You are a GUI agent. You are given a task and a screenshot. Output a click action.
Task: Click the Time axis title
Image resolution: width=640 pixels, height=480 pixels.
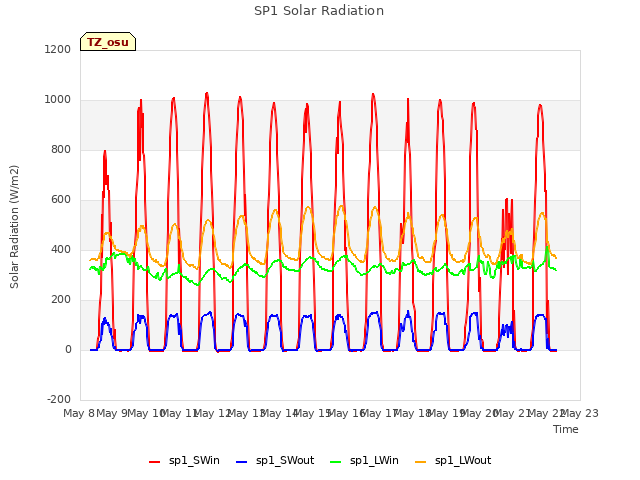click(565, 429)
